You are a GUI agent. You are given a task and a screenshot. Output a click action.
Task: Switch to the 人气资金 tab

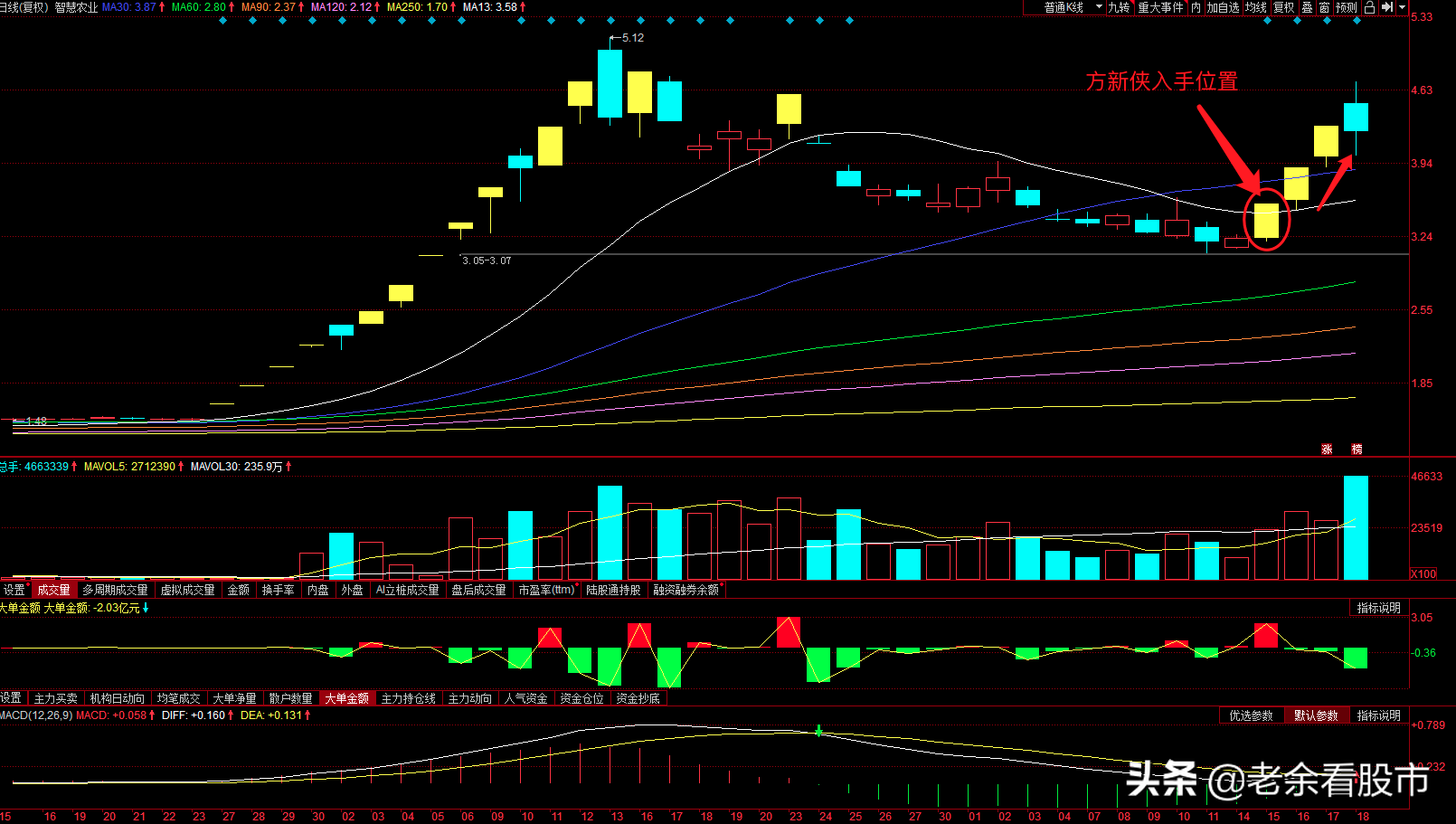pyautogui.click(x=526, y=698)
